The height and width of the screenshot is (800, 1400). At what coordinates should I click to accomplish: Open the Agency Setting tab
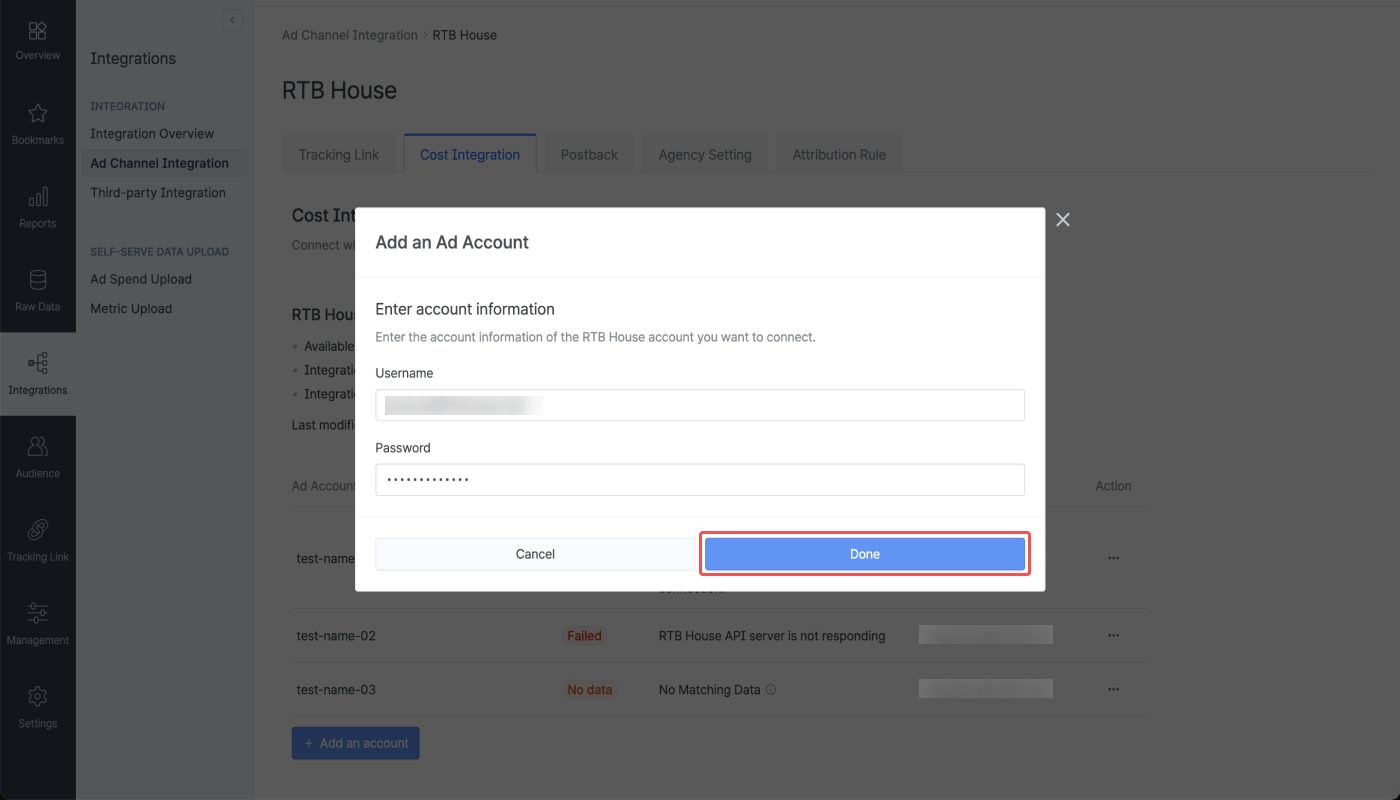click(705, 155)
